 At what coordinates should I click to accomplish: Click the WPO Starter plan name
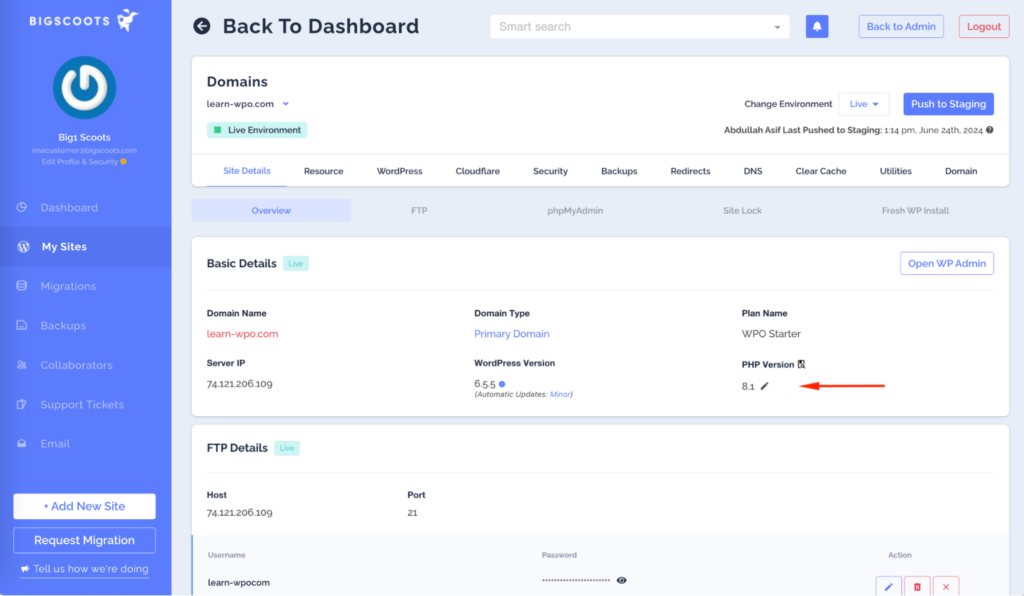[x=771, y=334]
